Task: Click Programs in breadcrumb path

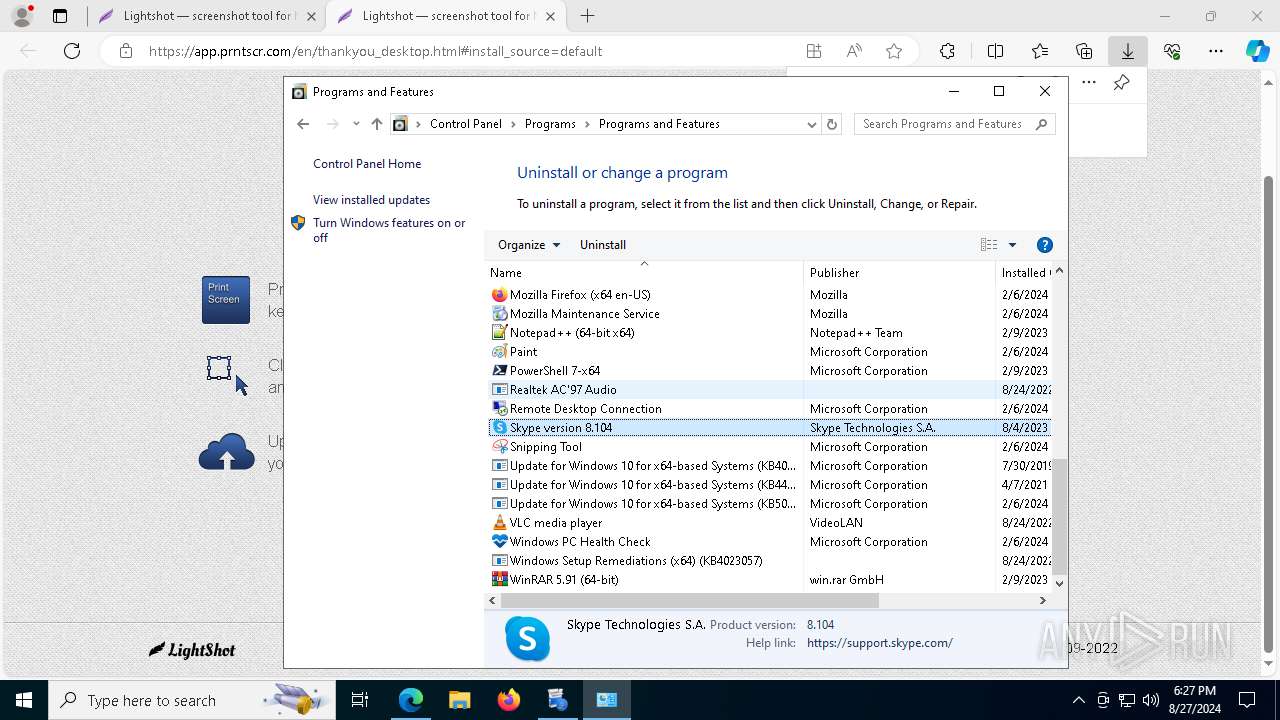Action: tap(550, 124)
